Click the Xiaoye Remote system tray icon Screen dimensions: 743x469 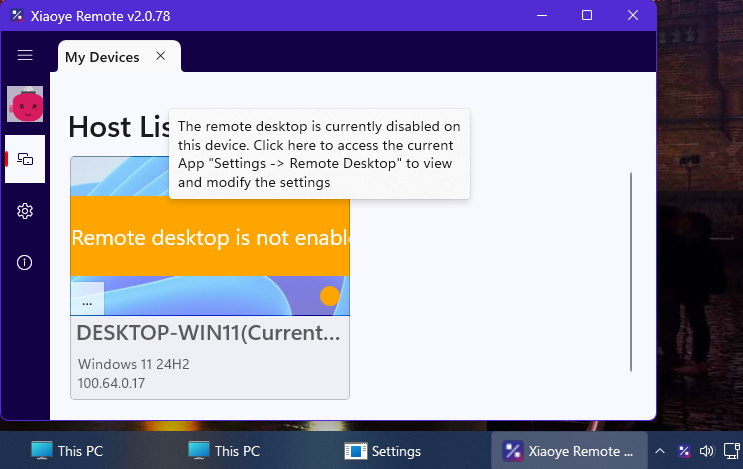coord(684,451)
